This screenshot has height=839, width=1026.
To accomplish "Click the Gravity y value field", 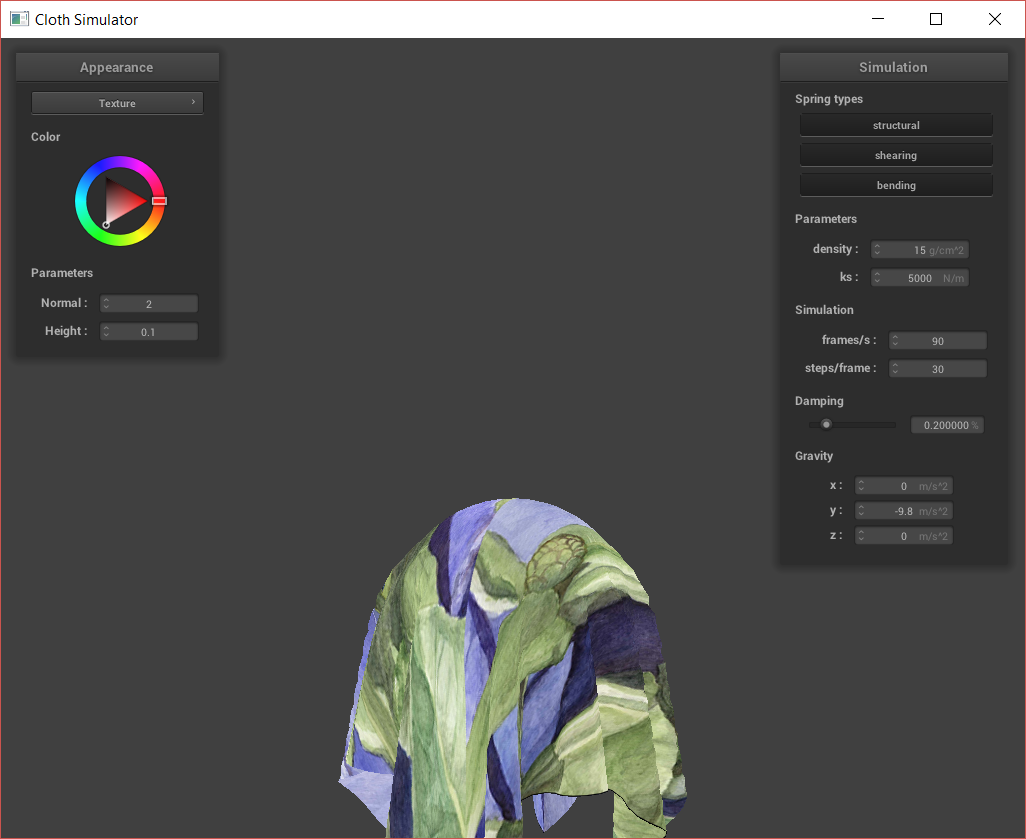I will [x=904, y=511].
